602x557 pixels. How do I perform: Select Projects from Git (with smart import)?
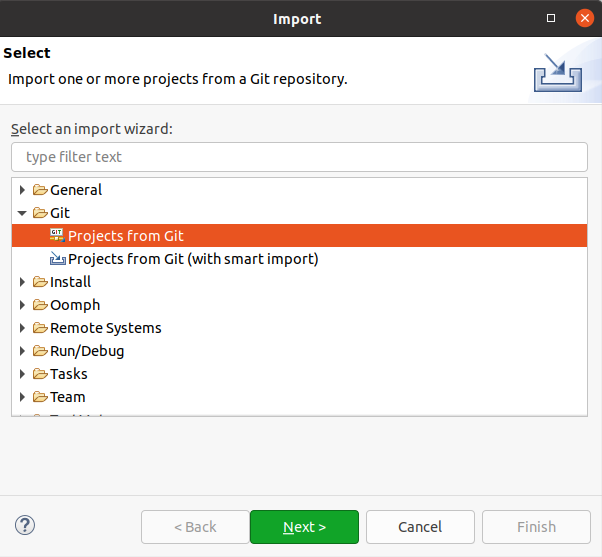coord(192,259)
